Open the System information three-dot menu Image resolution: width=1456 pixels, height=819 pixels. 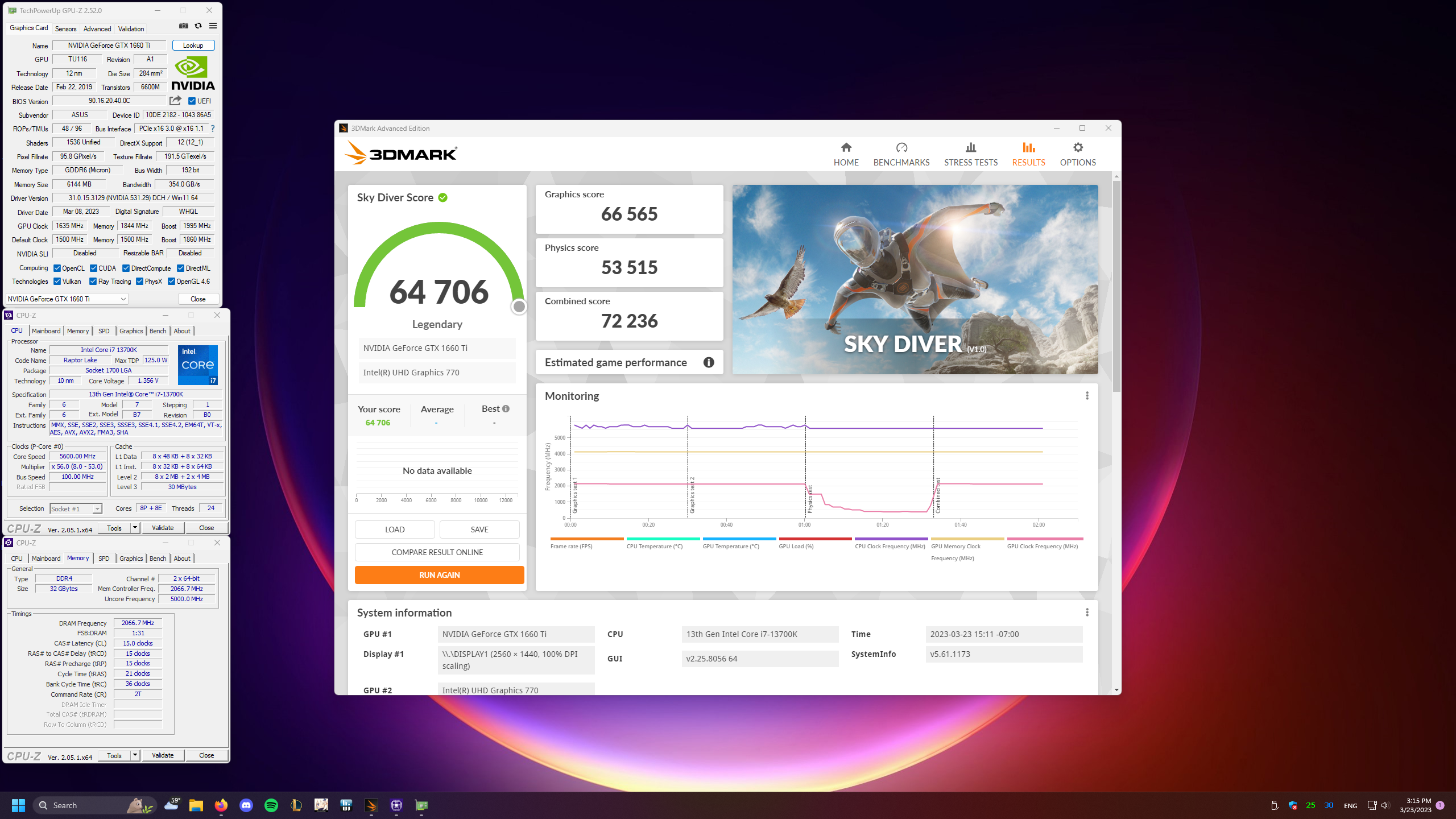[x=1087, y=613]
